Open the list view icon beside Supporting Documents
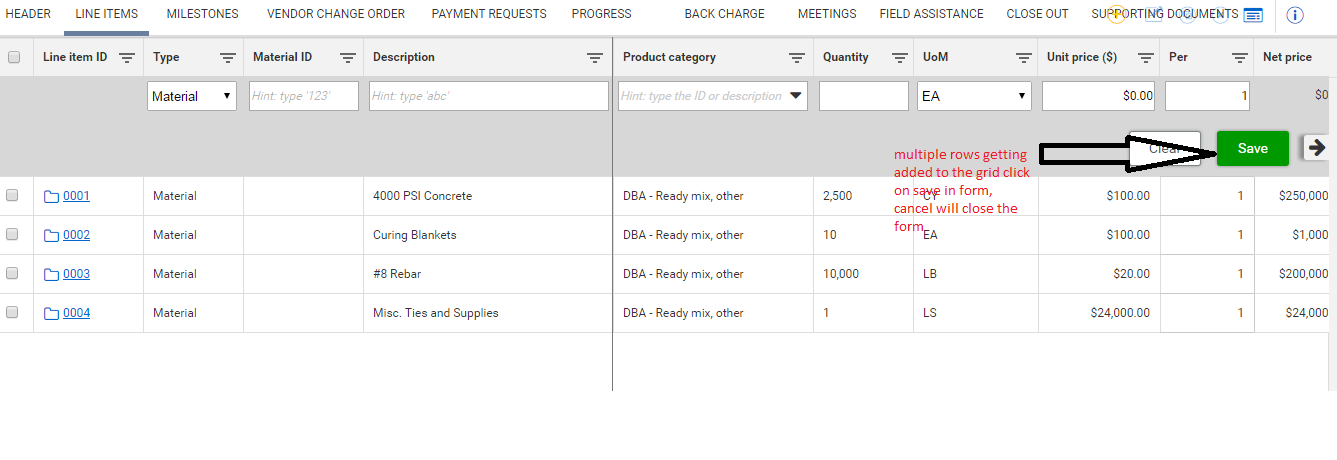Viewport: 1337px width, 460px height. click(x=1253, y=15)
